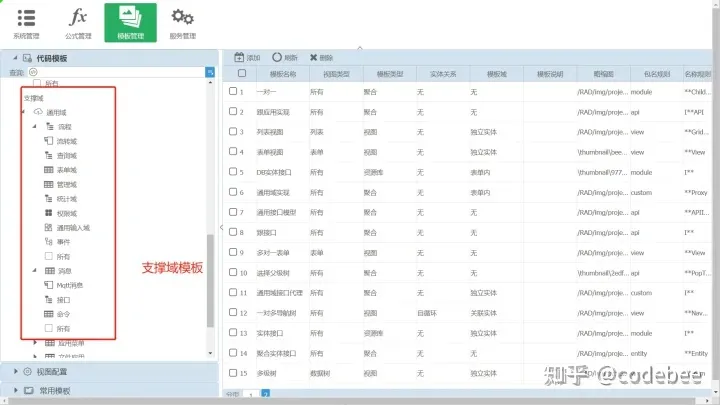Click the icon beside 统计域
Screen dimensions: 720x405
click(x=48, y=198)
